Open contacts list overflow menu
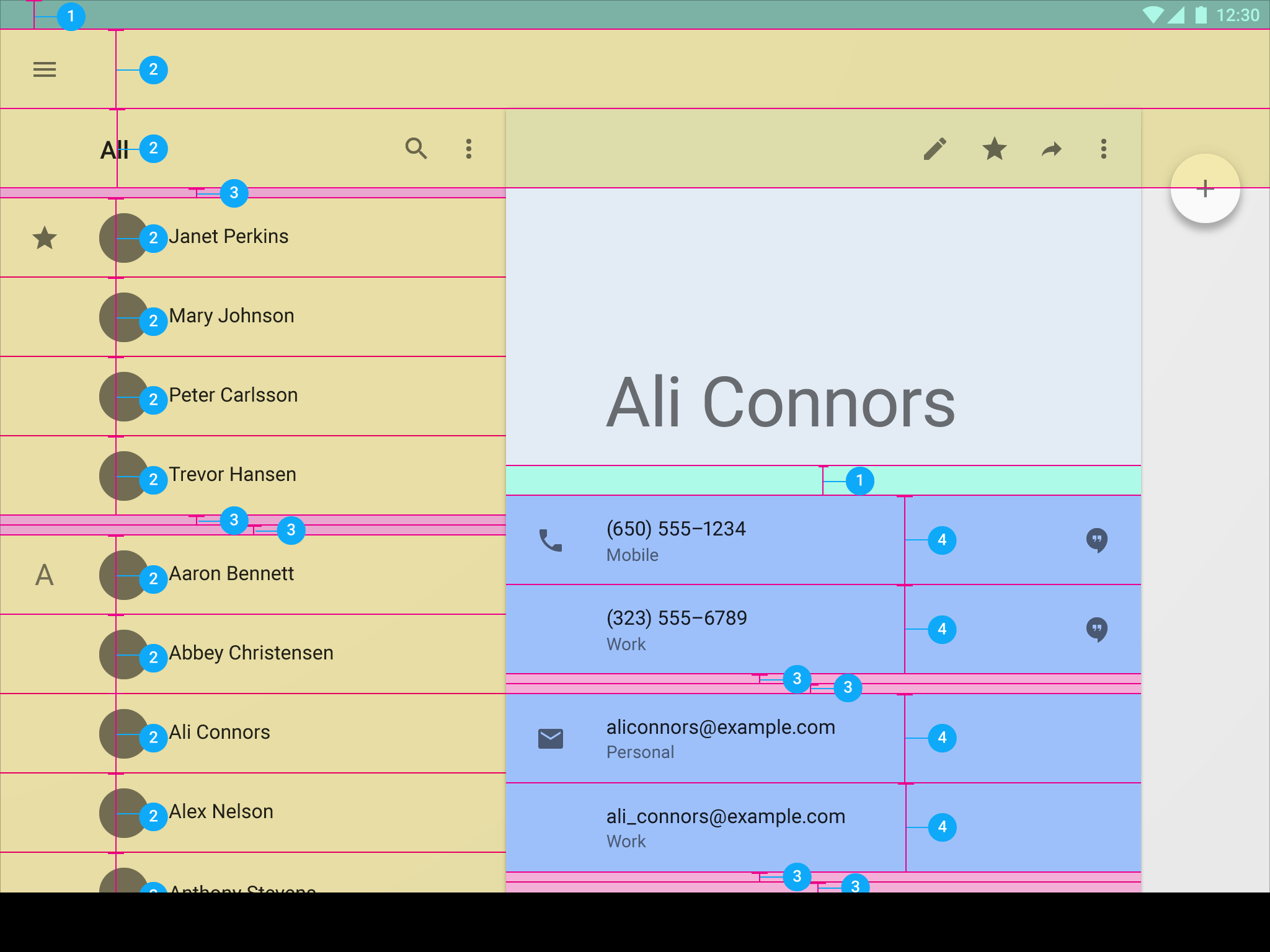Screen dimensions: 1270x952 [x=469, y=149]
